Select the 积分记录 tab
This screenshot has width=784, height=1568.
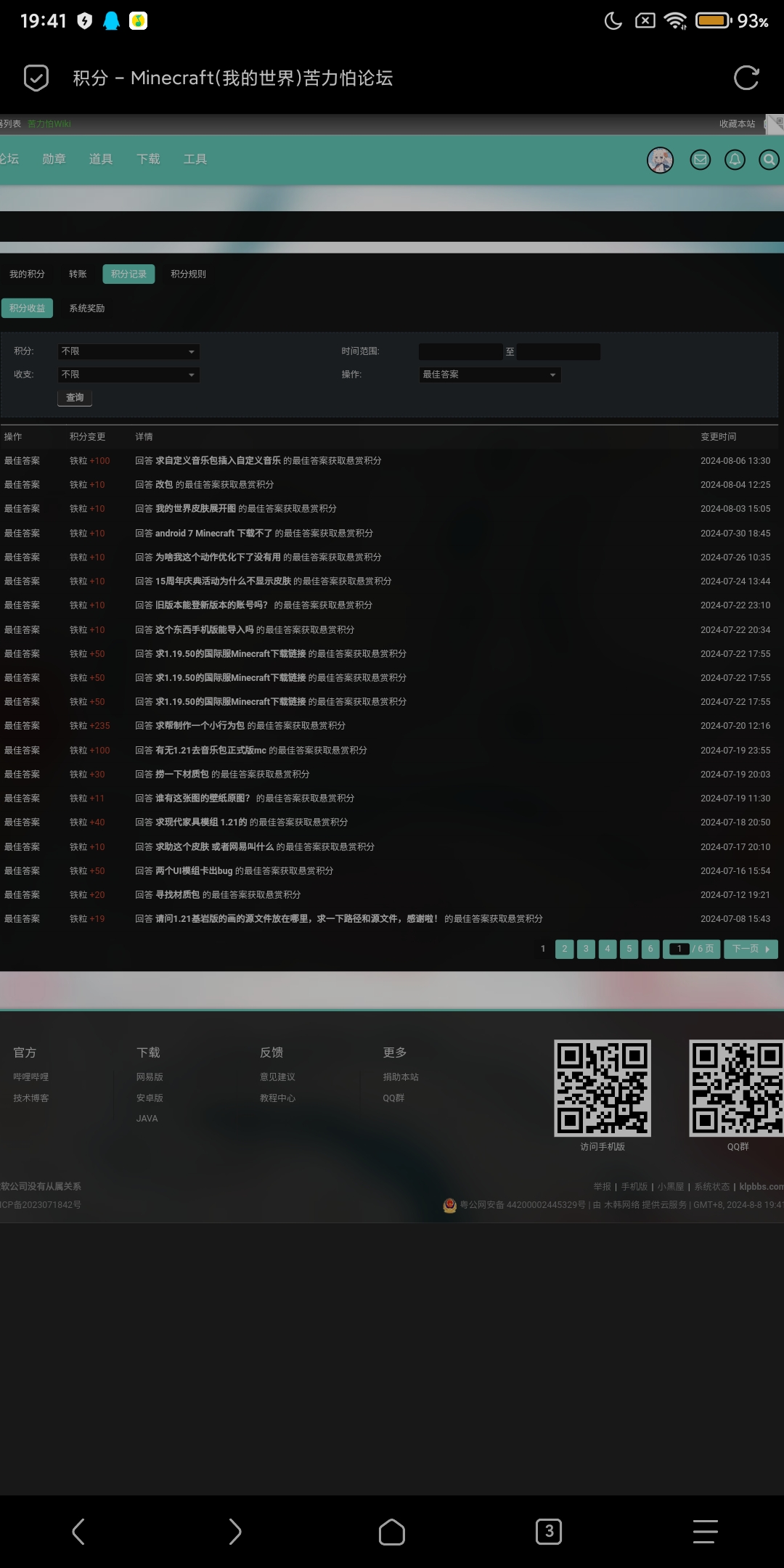coord(128,274)
